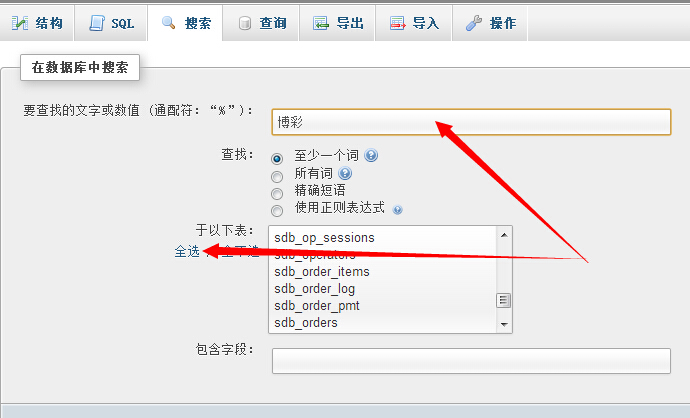Viewport: 690px width, 418px height.
Task: Choose the 使用正则表达式 radio option
Action: pyautogui.click(x=277, y=210)
